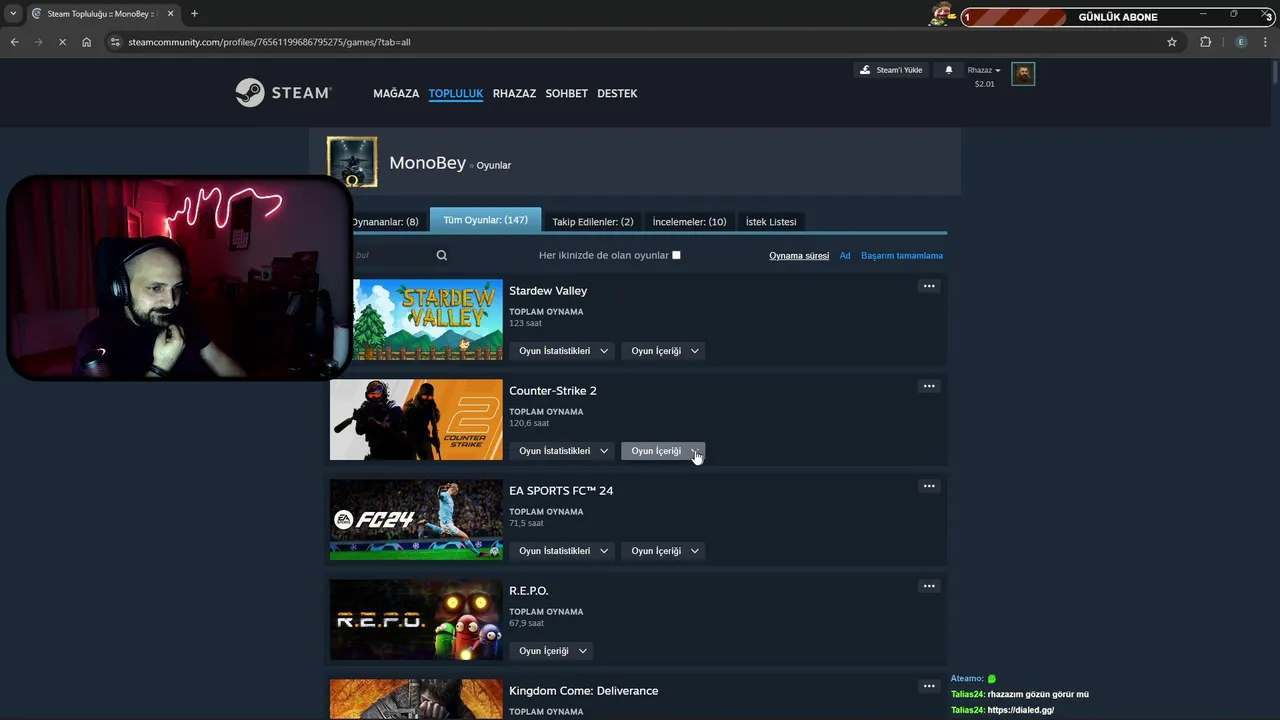This screenshot has height=720, width=1280.
Task: Click Stardew Valley title text
Action: click(x=548, y=291)
